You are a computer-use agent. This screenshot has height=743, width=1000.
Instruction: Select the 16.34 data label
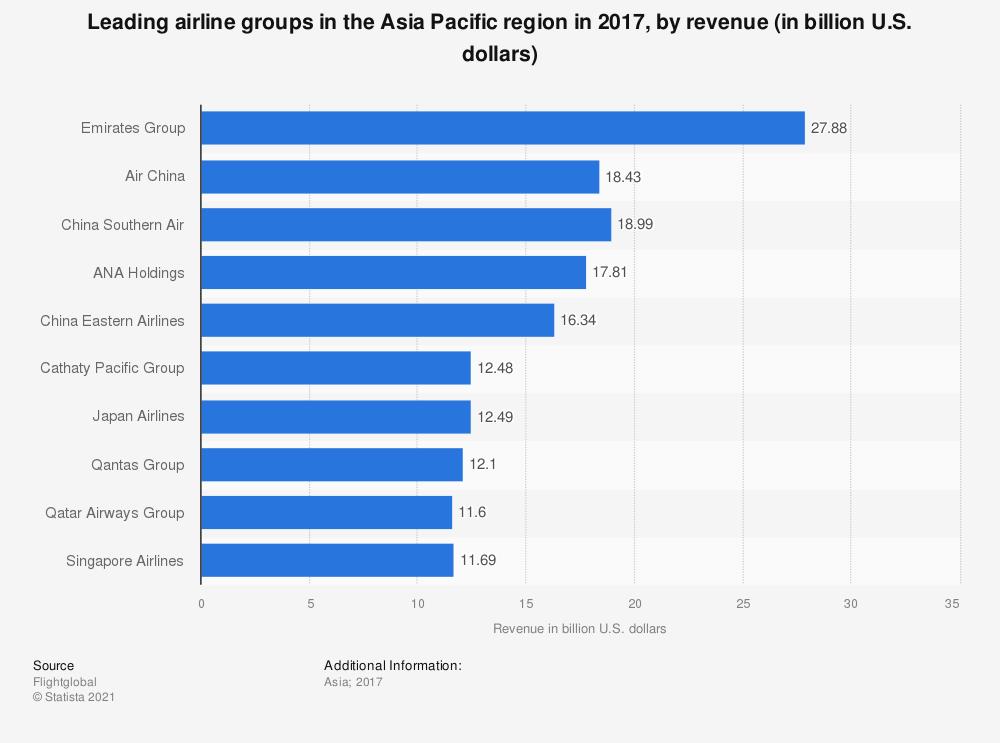point(578,320)
